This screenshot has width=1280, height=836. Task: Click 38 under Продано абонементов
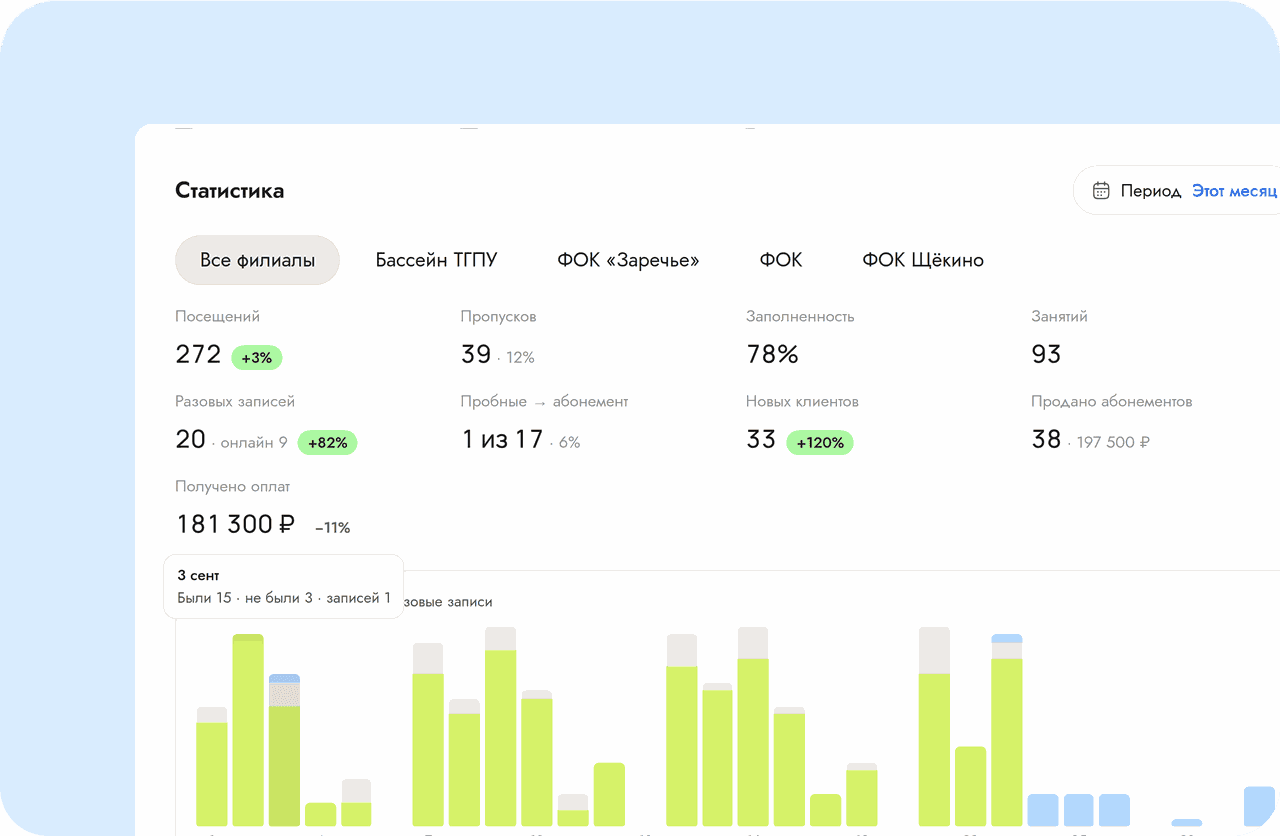pos(1046,439)
